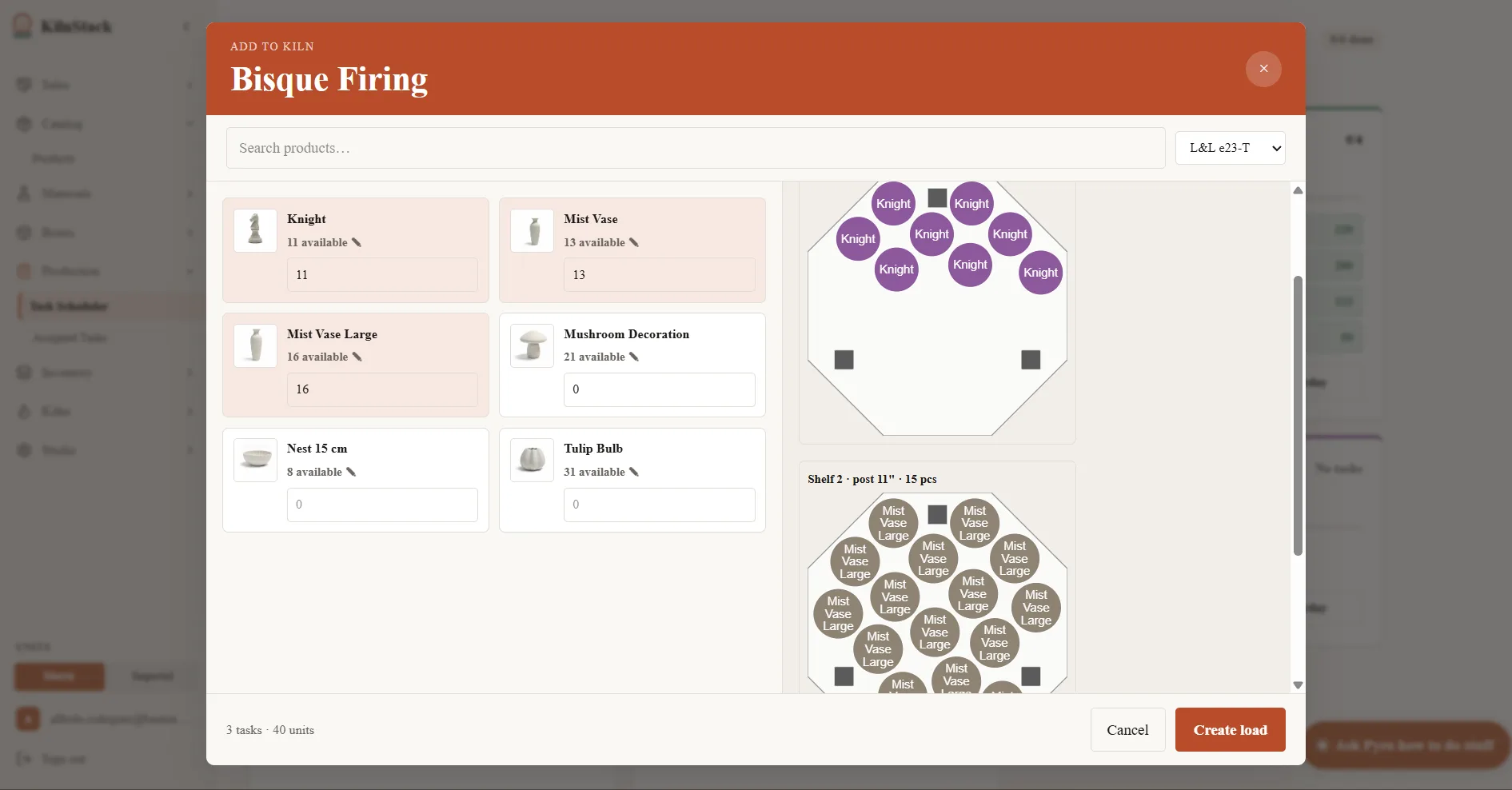Create the kiln load

(1231, 729)
